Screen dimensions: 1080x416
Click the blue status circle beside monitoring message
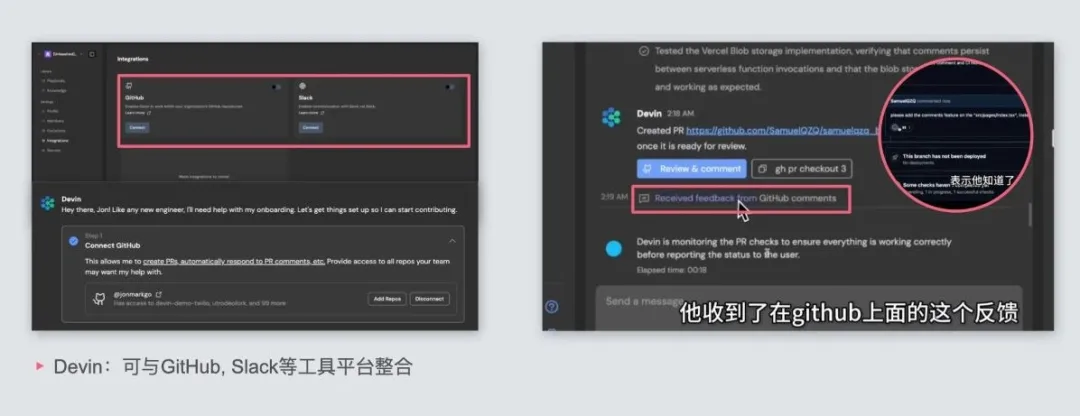click(613, 249)
